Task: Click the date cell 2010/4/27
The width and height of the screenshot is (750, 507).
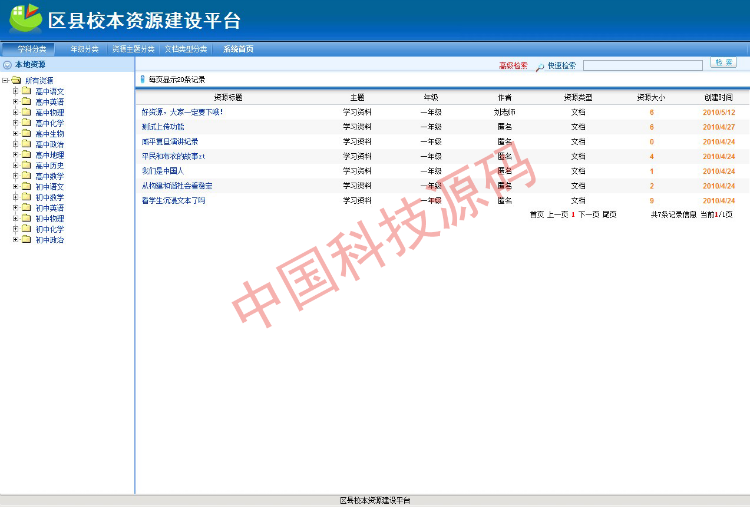Action: [x=719, y=127]
